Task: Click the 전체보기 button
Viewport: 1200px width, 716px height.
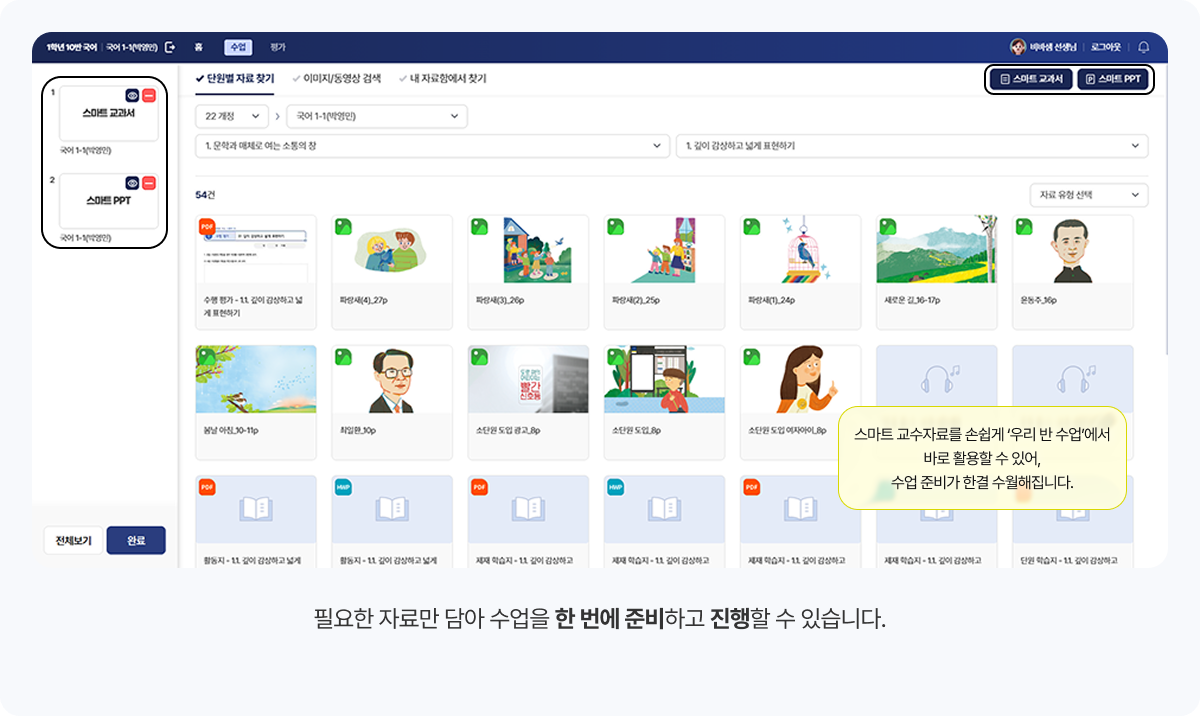Action: [73, 541]
